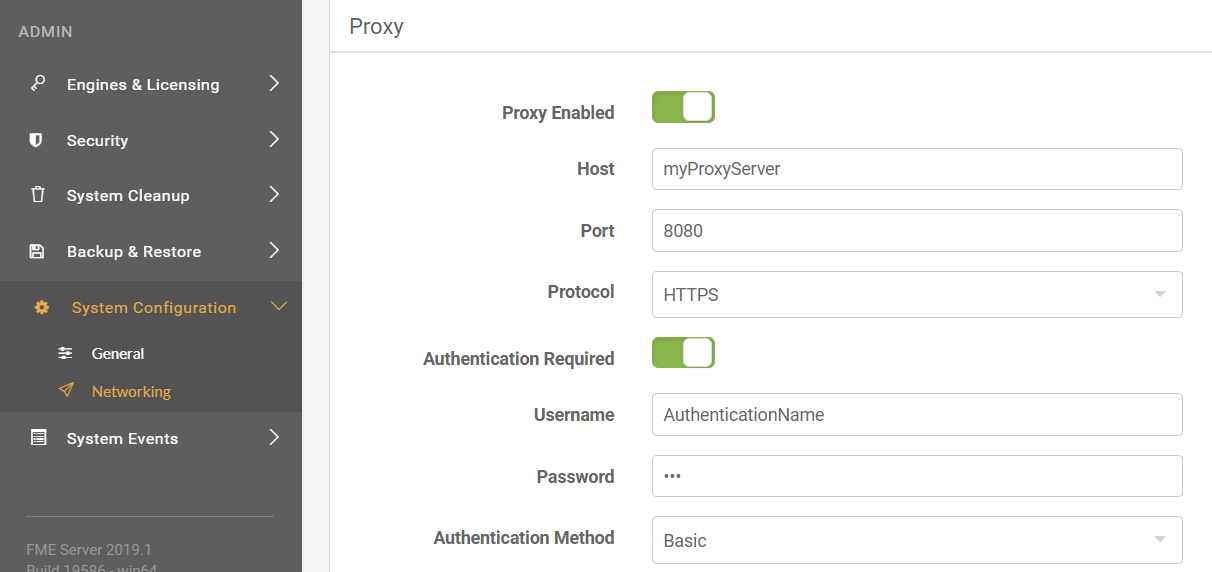Focus the Username field AuthenticationName
The height and width of the screenshot is (572, 1212).
point(917,414)
